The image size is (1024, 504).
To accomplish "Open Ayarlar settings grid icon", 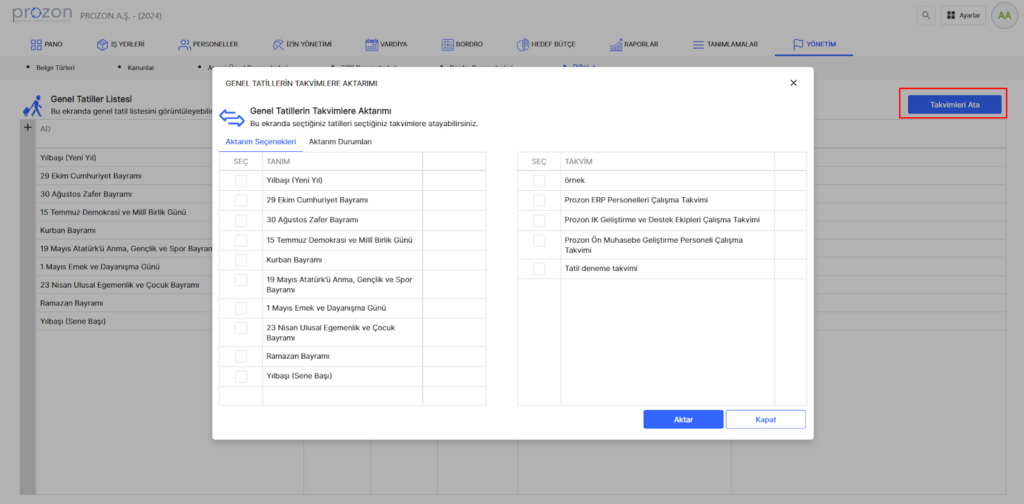I will click(949, 16).
